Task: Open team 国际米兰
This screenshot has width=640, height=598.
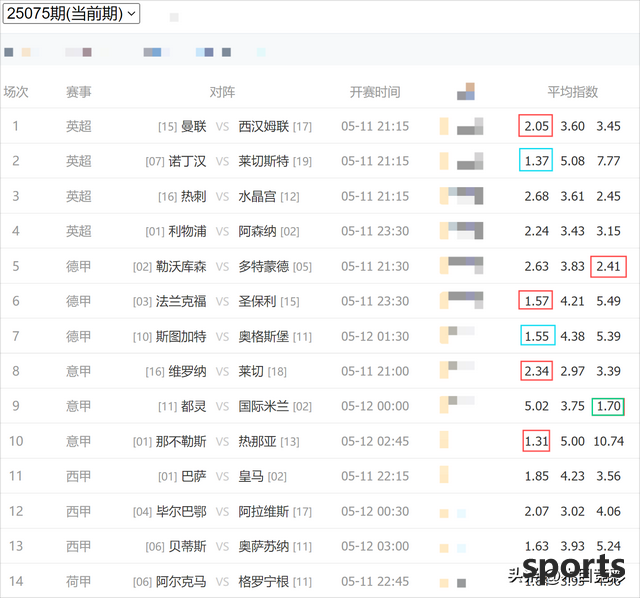Action: (x=264, y=406)
